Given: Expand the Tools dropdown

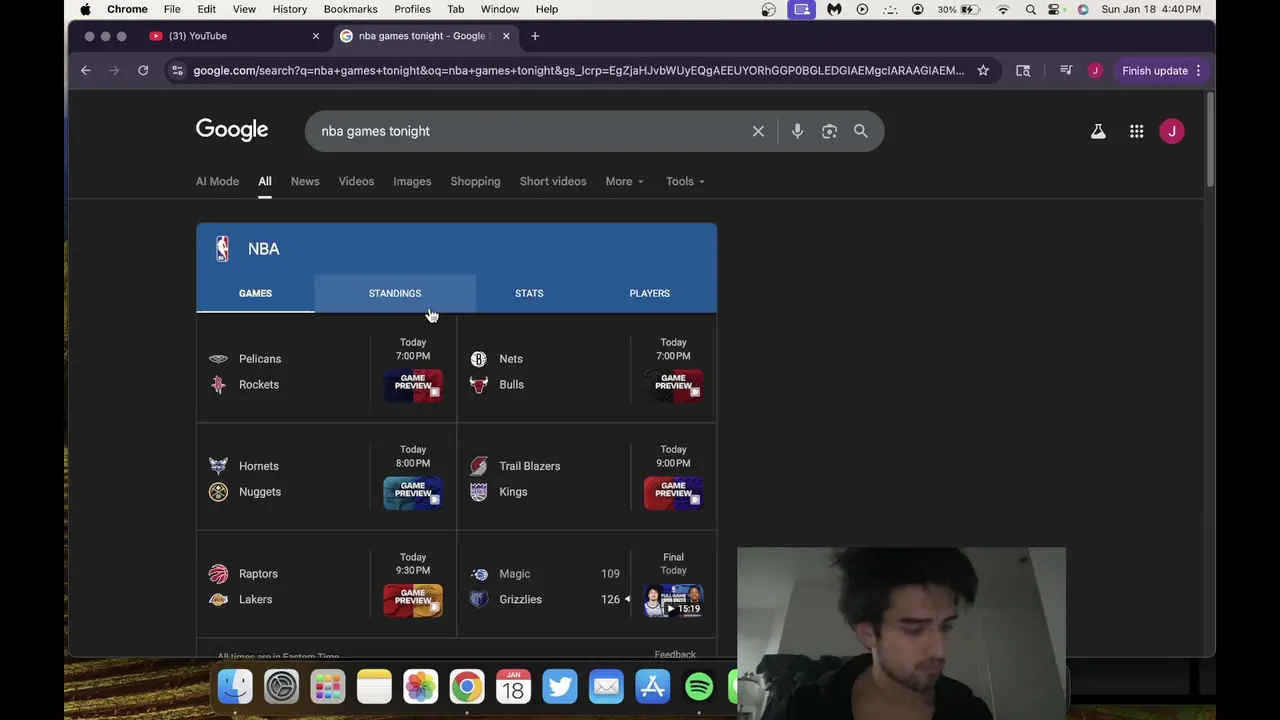Looking at the screenshot, I should tap(685, 181).
